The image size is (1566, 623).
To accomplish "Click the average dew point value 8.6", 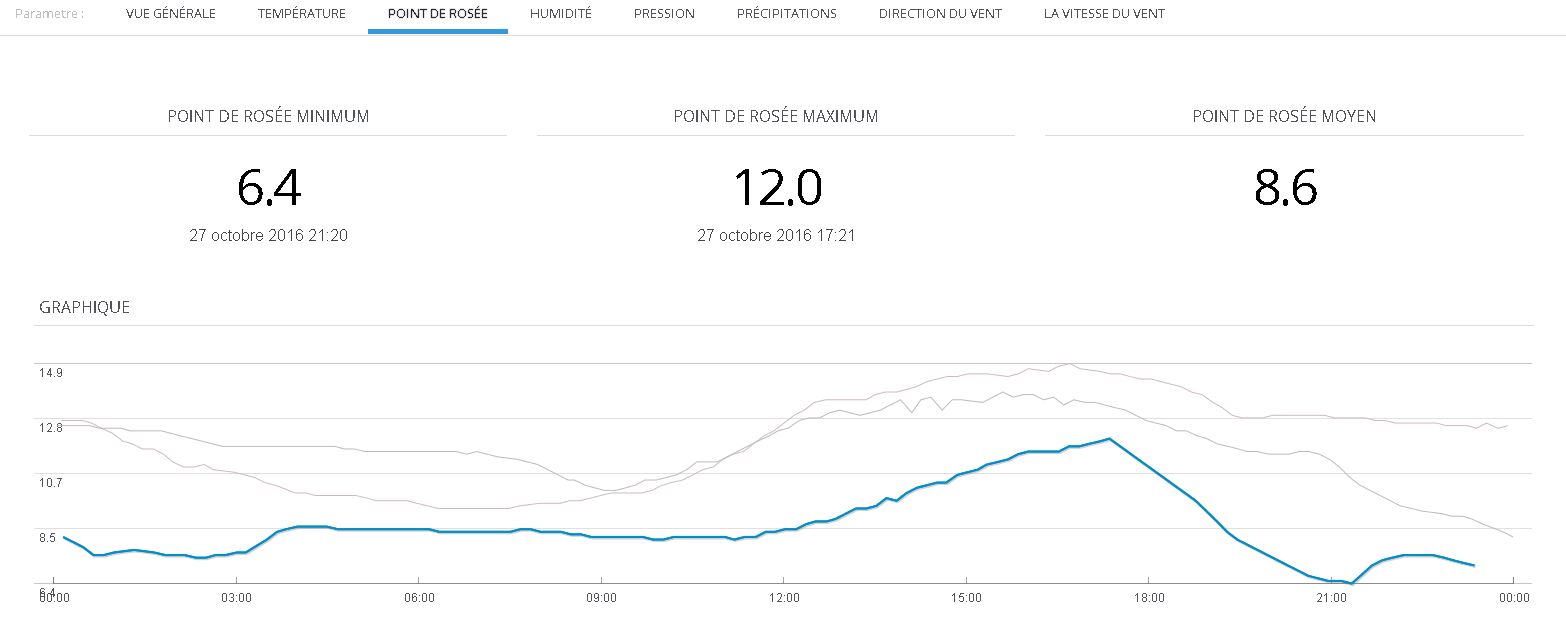I will [1285, 188].
